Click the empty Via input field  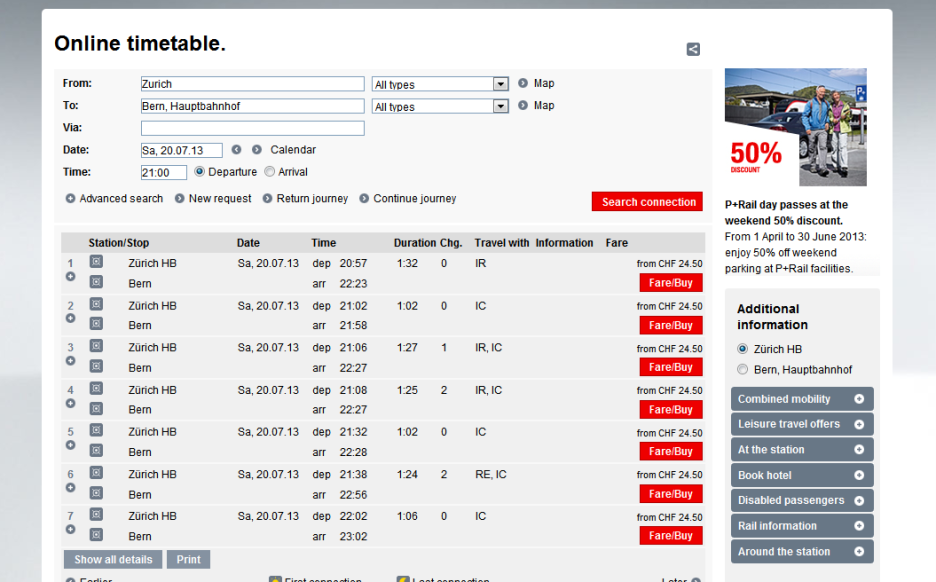[x=253, y=128]
